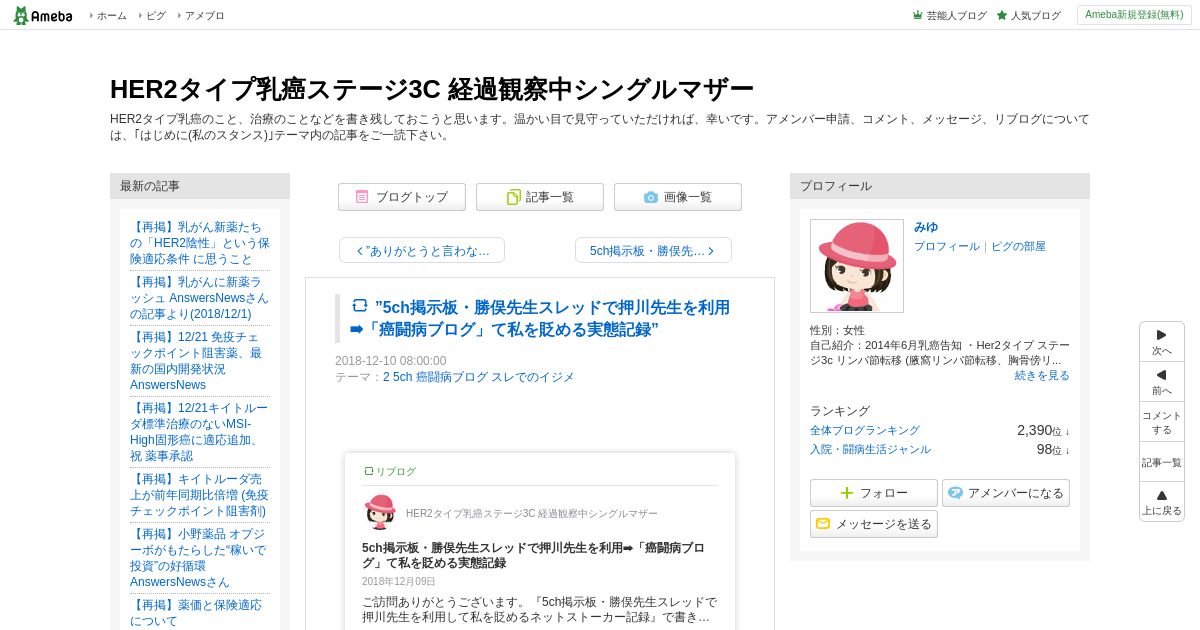Open ピグ in the top bar
Image resolution: width=1200 pixels, height=630 pixels.
[x=156, y=16]
